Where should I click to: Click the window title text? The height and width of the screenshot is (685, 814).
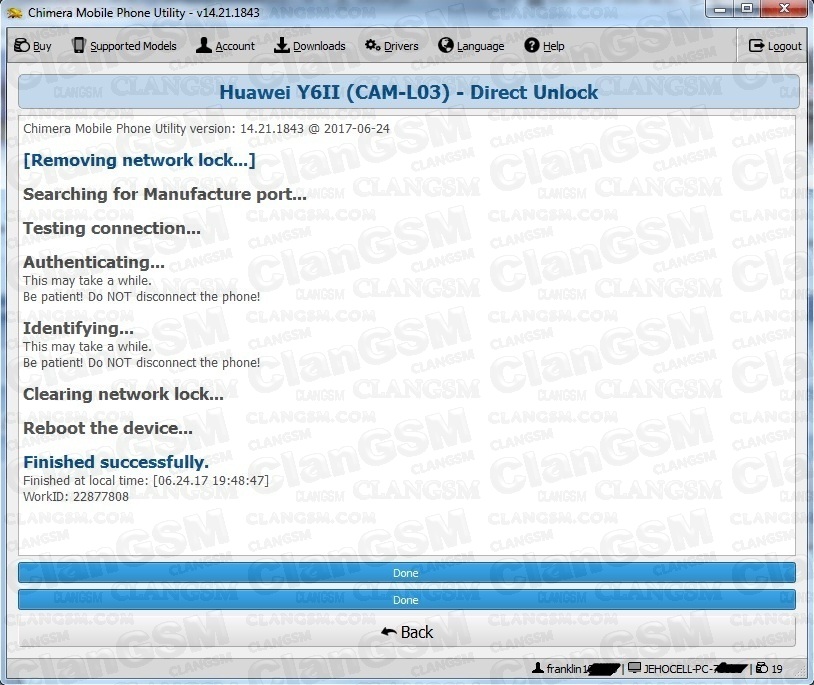[144, 12]
